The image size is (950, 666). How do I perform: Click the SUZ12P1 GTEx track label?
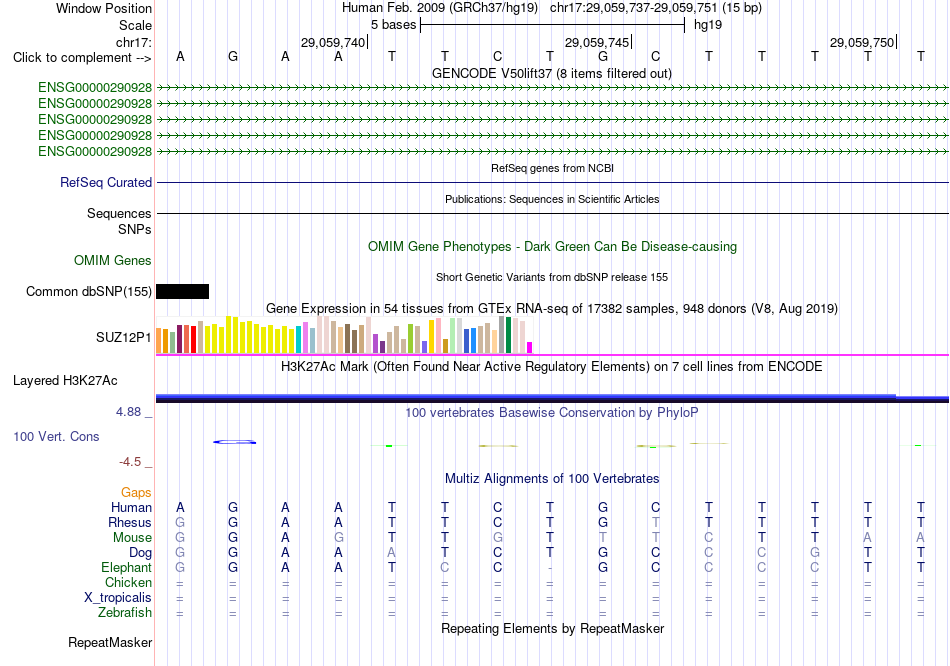[123, 338]
